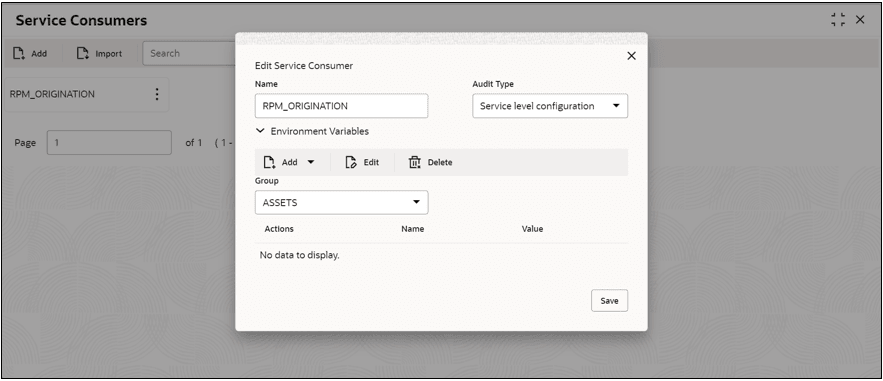Click Add in the Environment Variables toolbar

[282, 162]
